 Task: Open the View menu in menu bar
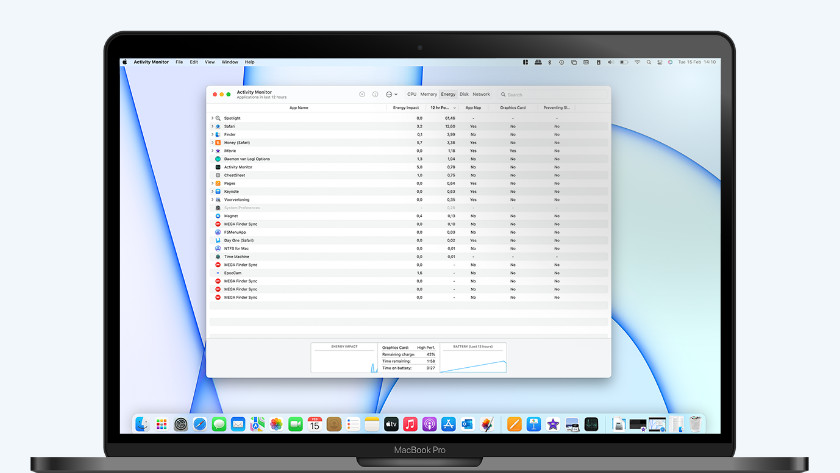pos(210,62)
